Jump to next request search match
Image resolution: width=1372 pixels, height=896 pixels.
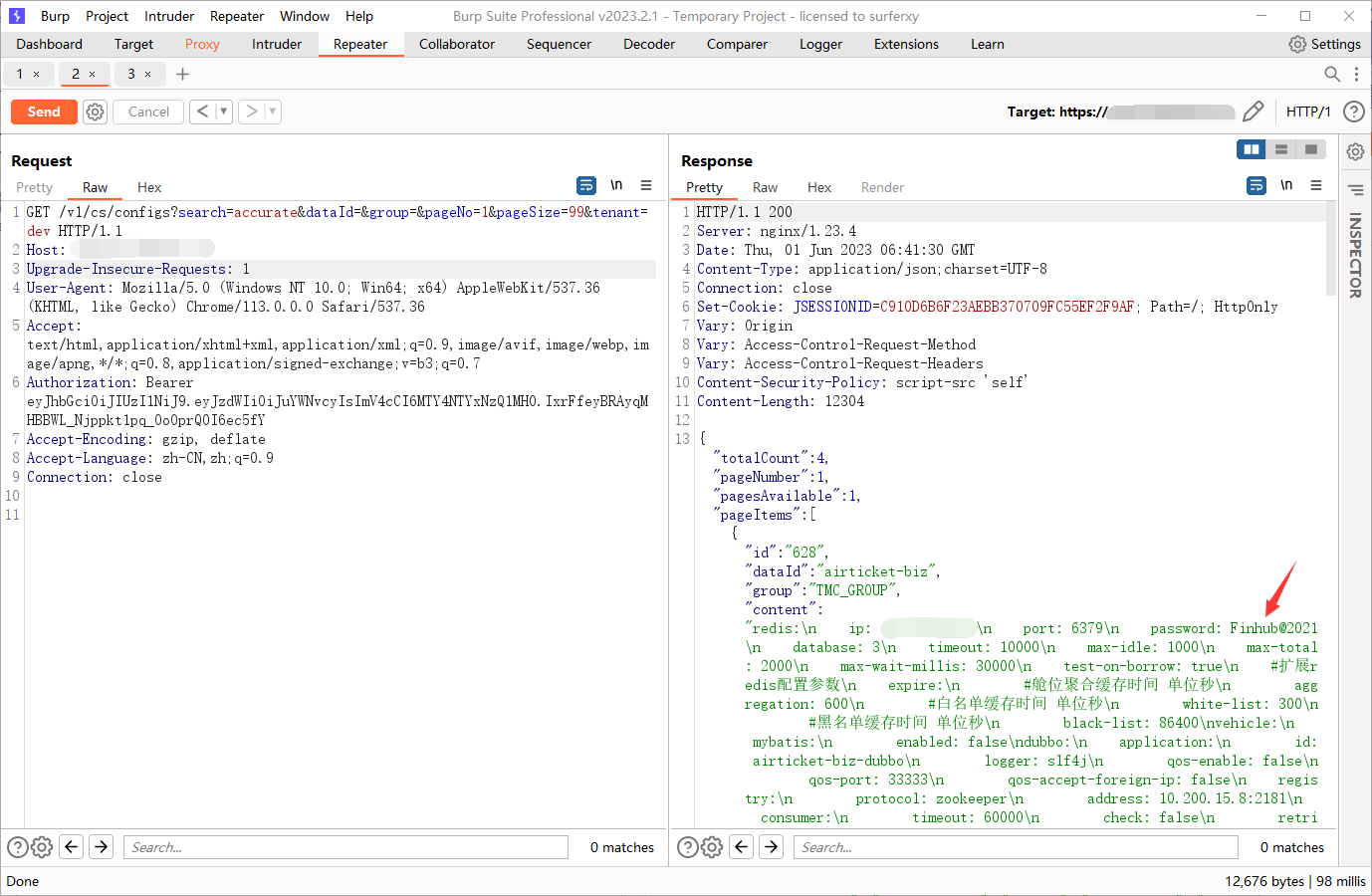tap(102, 847)
